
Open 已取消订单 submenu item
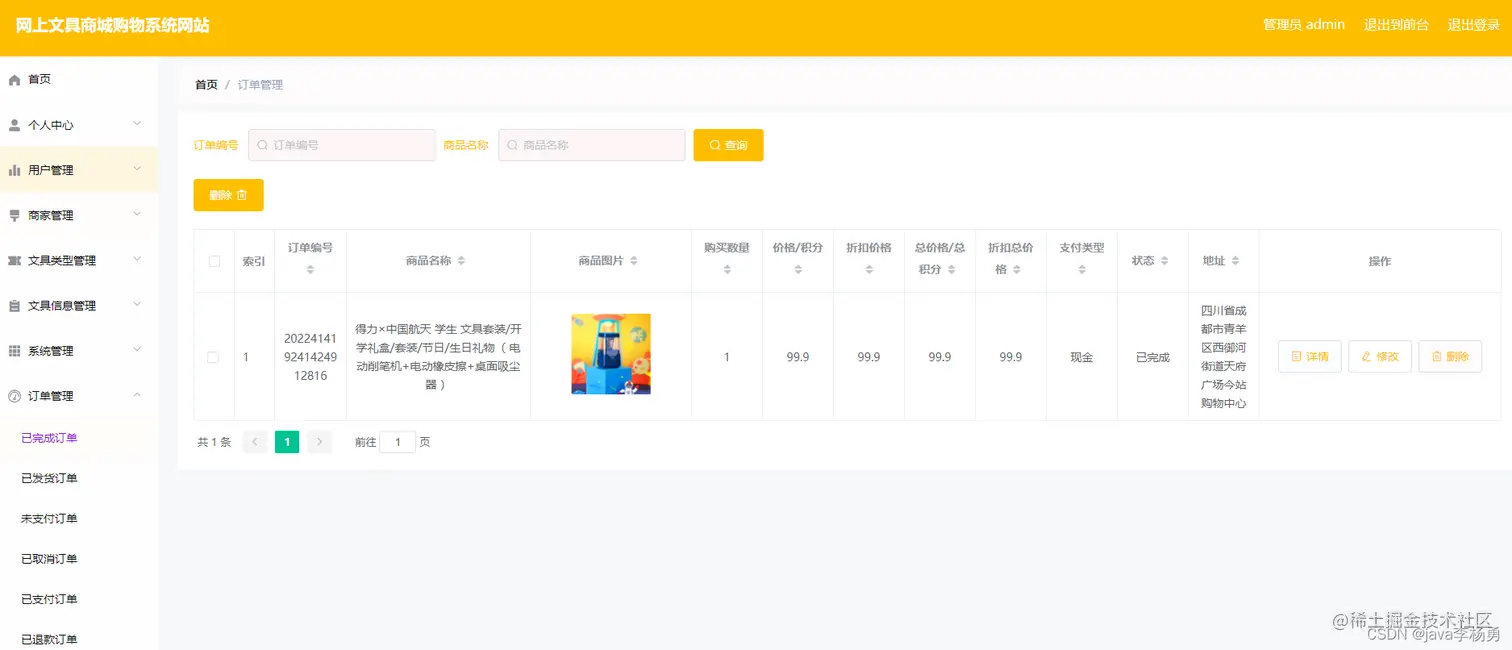coord(79,559)
